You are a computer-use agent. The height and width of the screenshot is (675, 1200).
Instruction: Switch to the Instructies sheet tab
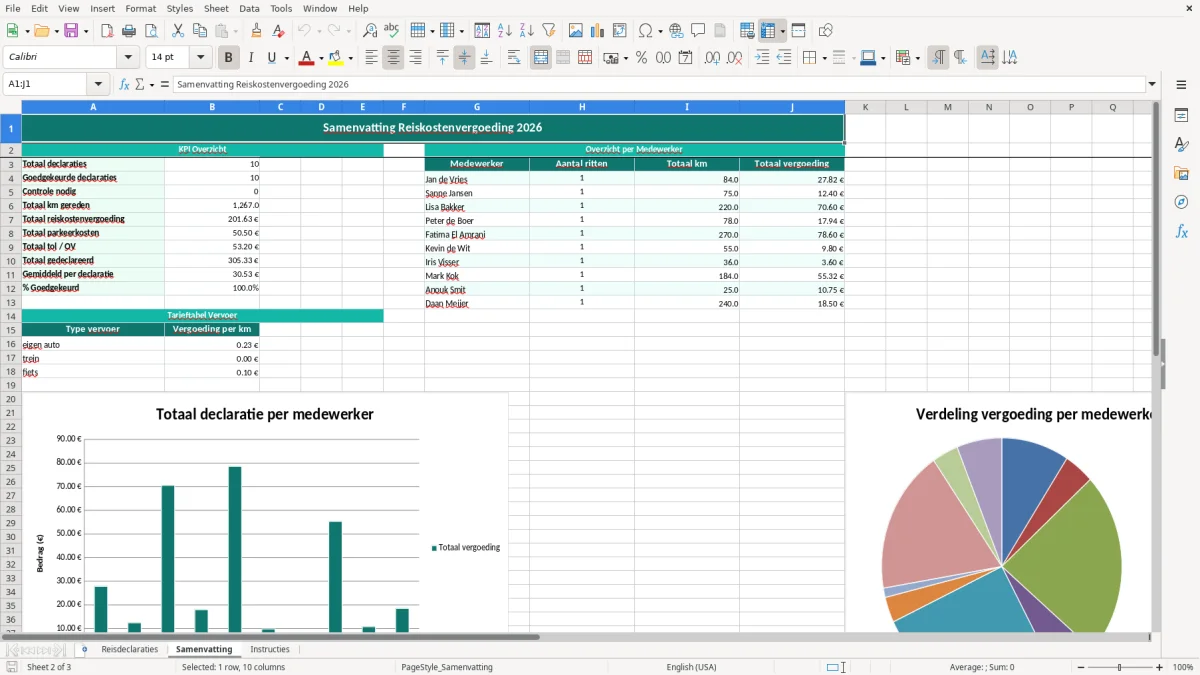tap(270, 649)
